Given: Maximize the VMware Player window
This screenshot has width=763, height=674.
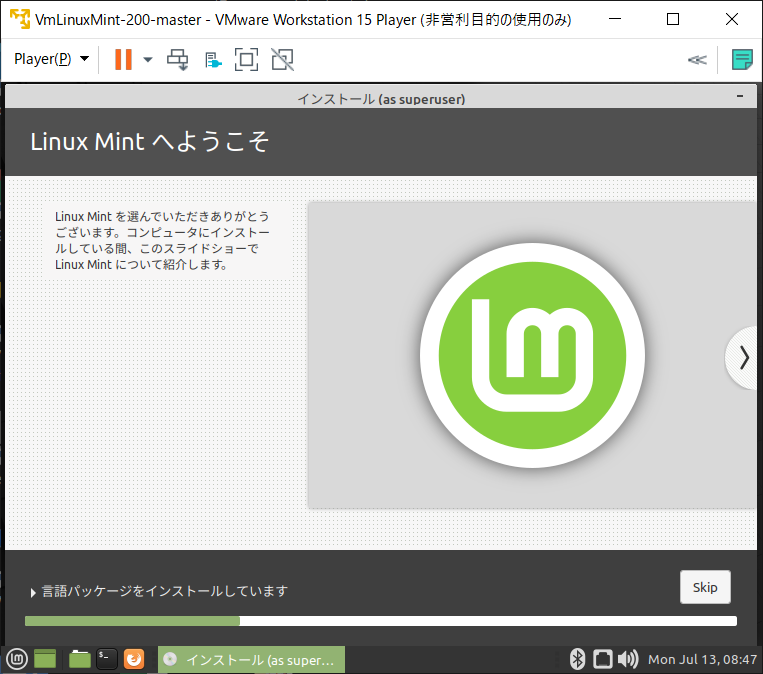Looking at the screenshot, I should coord(673,19).
